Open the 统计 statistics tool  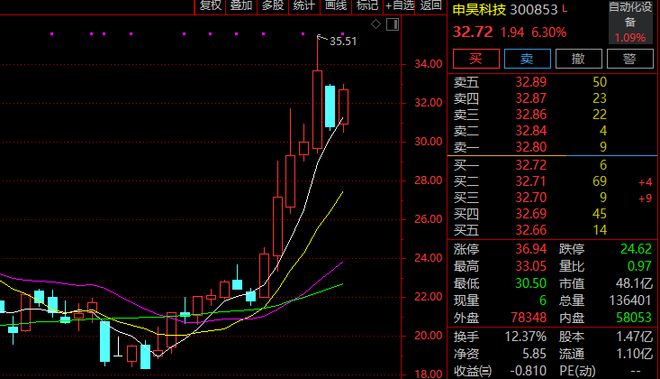[x=304, y=5]
